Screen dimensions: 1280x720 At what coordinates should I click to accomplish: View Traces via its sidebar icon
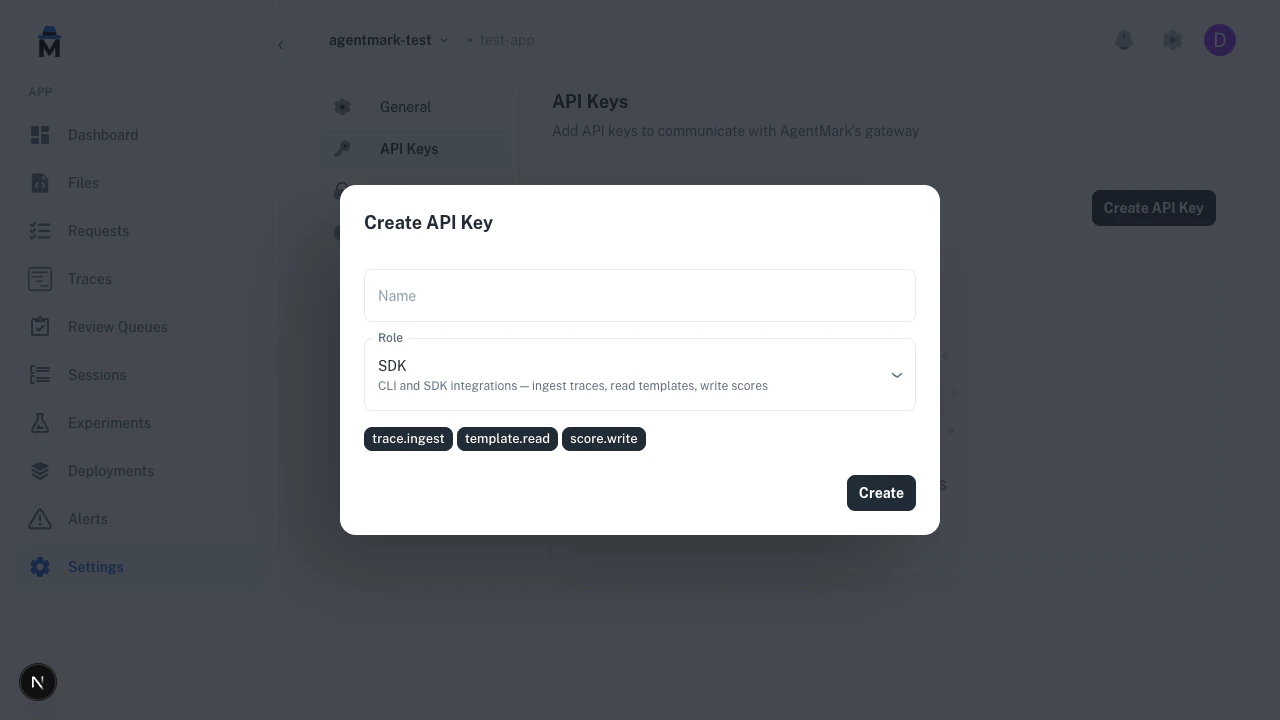click(40, 279)
